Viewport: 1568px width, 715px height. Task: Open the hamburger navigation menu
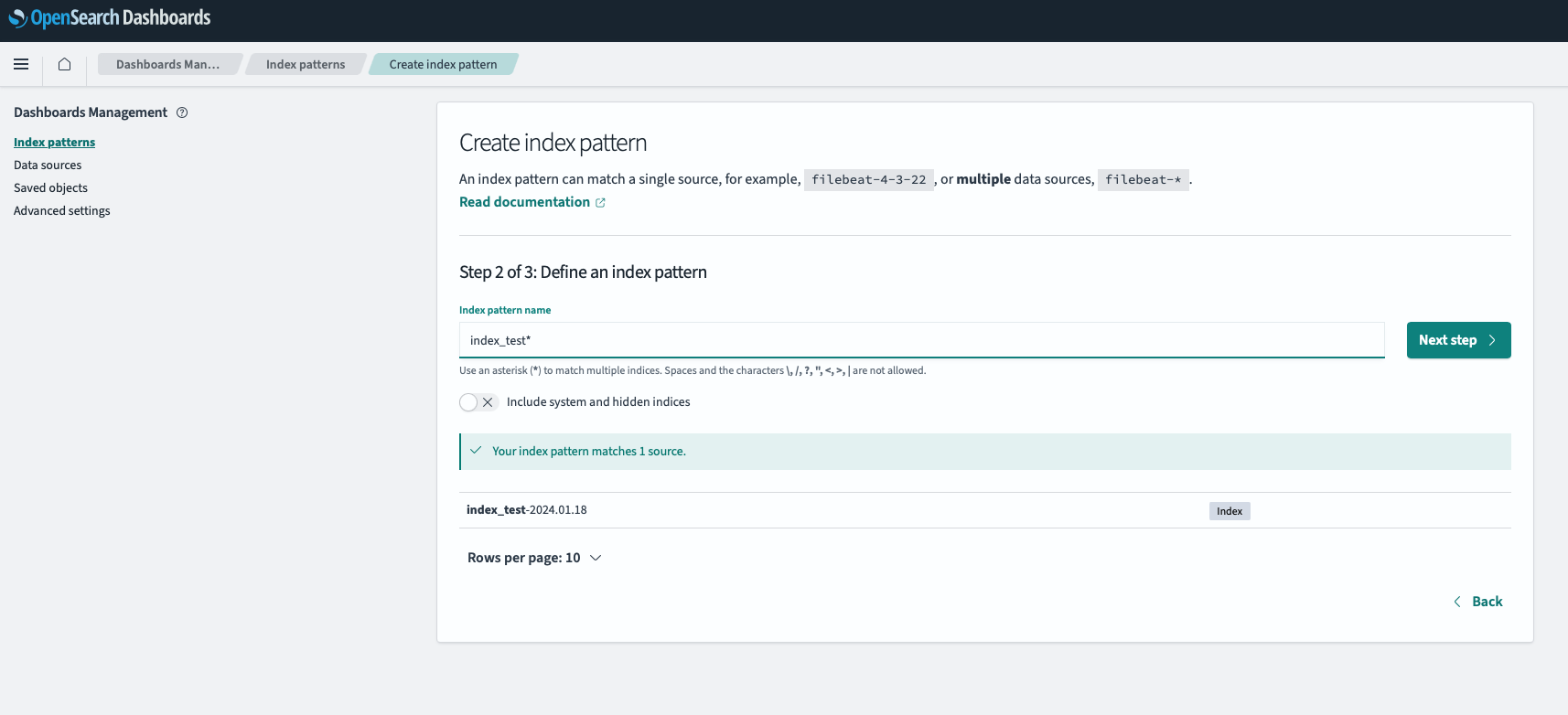[x=21, y=64]
